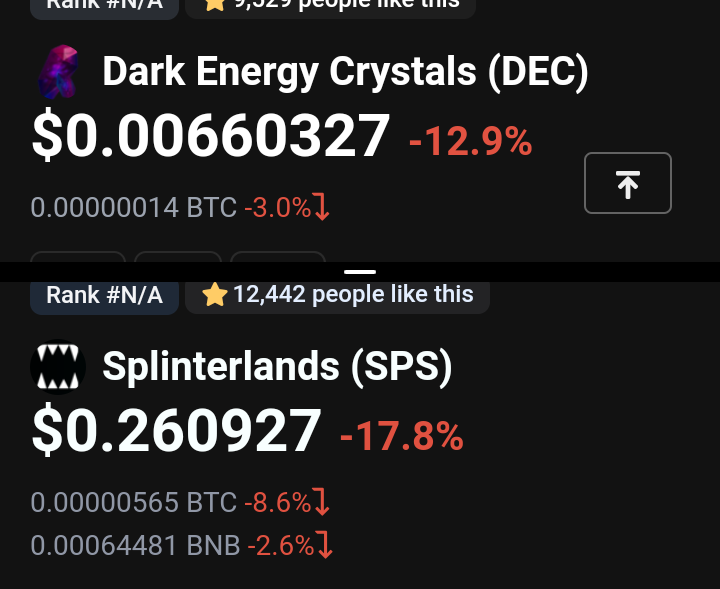This screenshot has width=720, height=589.
Task: Click the $0.260927 SPS price
Action: (176, 431)
